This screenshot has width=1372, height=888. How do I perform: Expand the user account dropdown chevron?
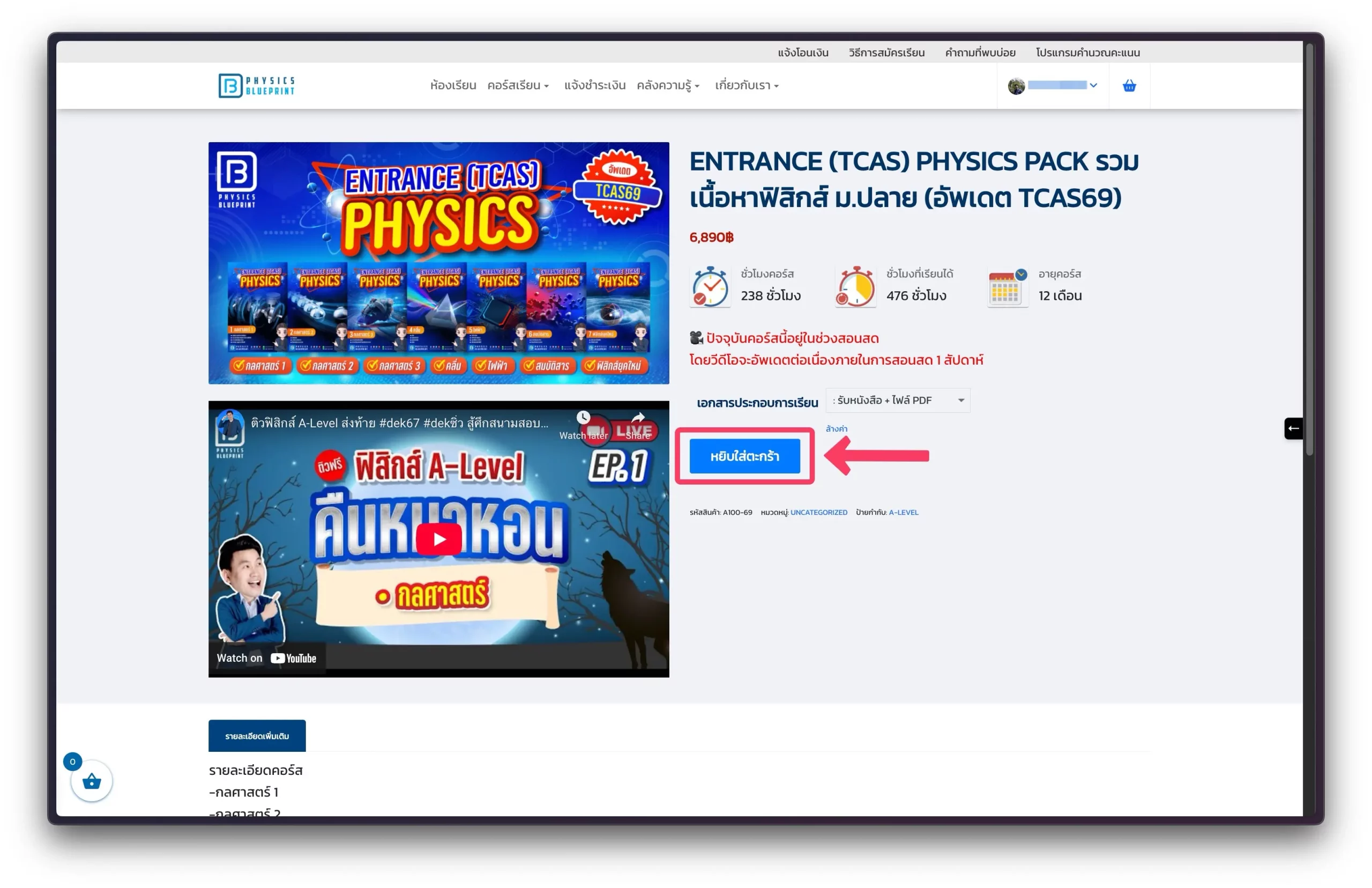(1093, 85)
